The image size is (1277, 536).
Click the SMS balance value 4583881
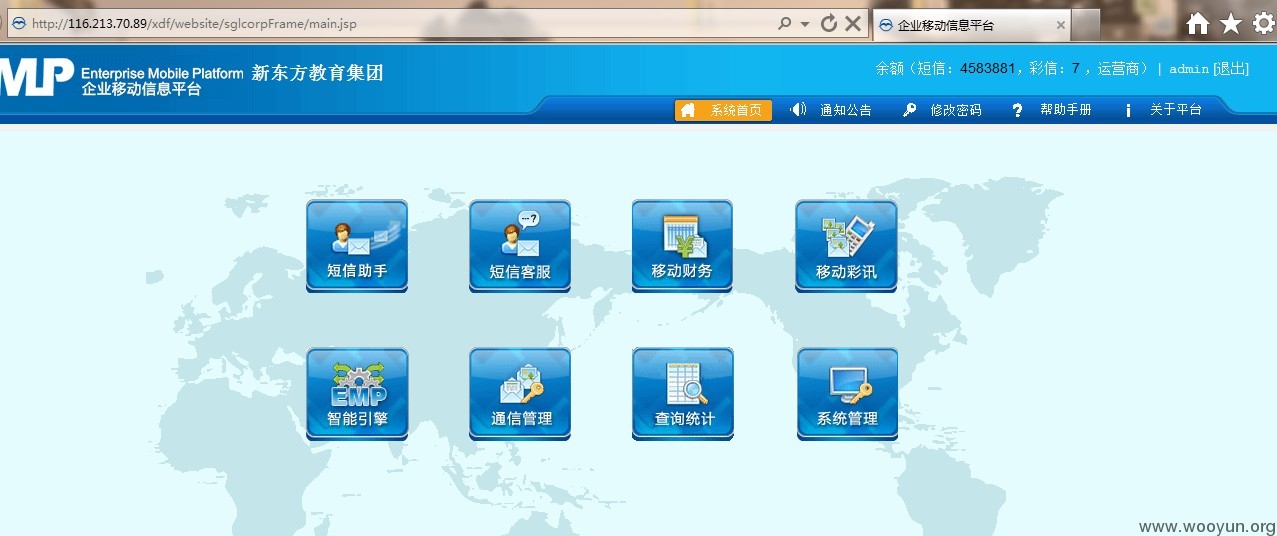[987, 69]
